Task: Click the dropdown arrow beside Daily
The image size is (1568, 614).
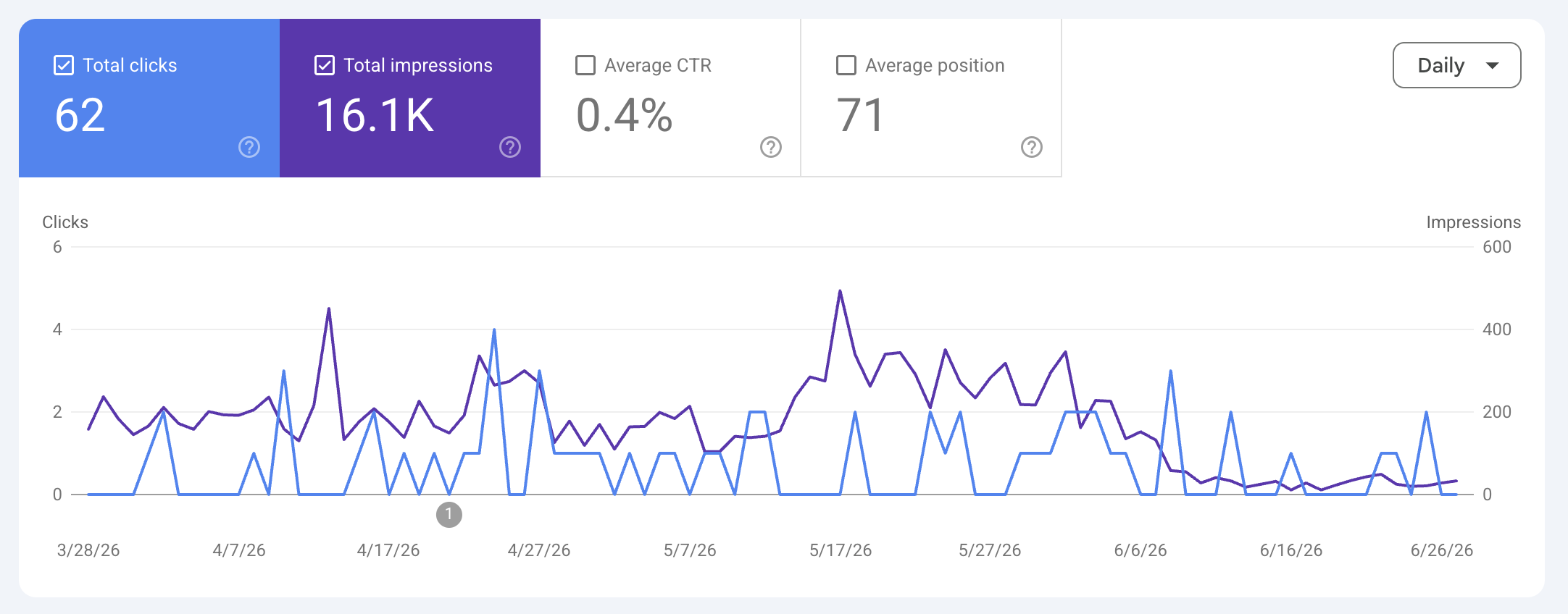Action: pos(1492,65)
